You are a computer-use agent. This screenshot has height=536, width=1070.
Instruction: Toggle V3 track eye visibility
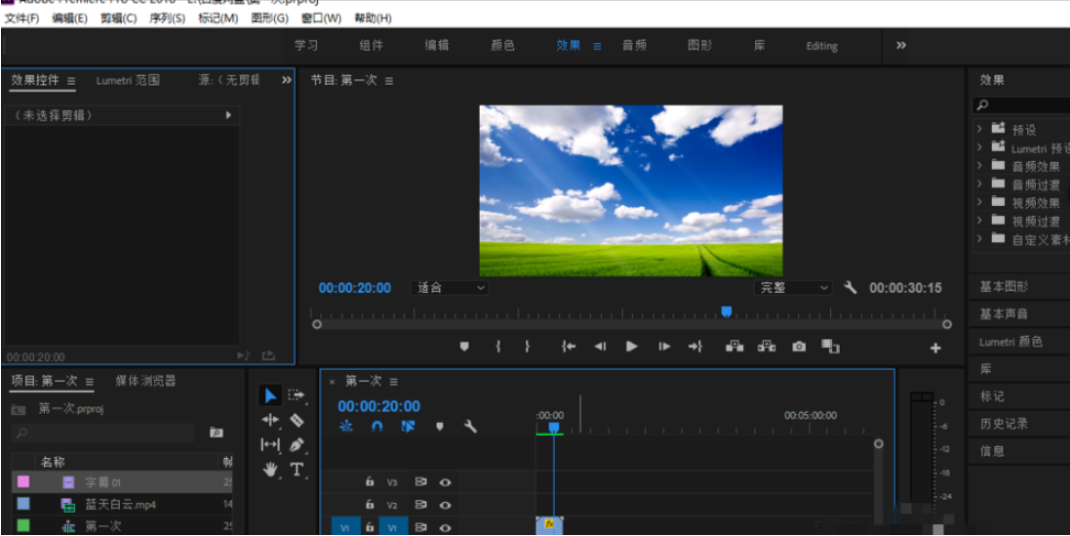[445, 482]
